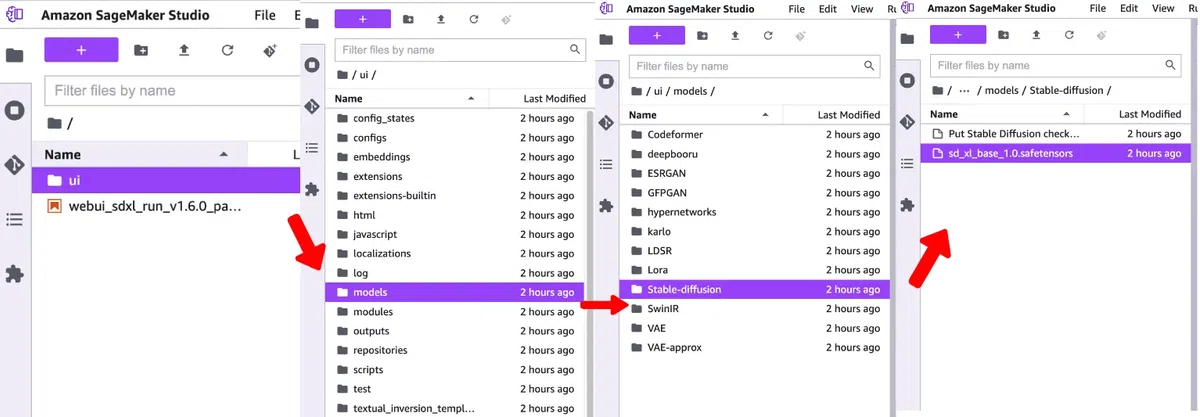1200x417 pixels.
Task: Click the new launcher plus button in root panel
Action: click(81, 50)
